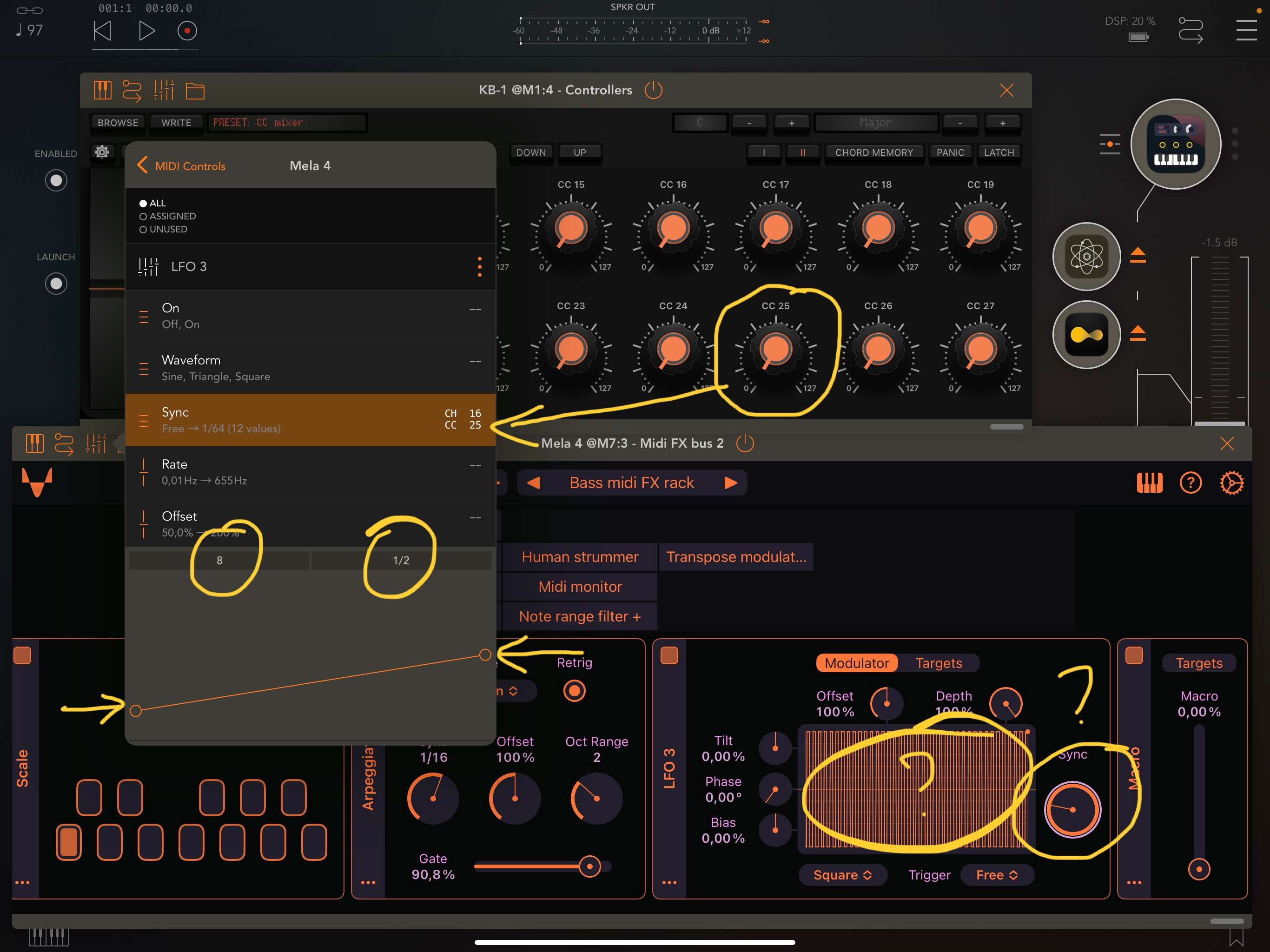Start playback with the play icon
Screen dimensions: 1270x952
click(146, 30)
